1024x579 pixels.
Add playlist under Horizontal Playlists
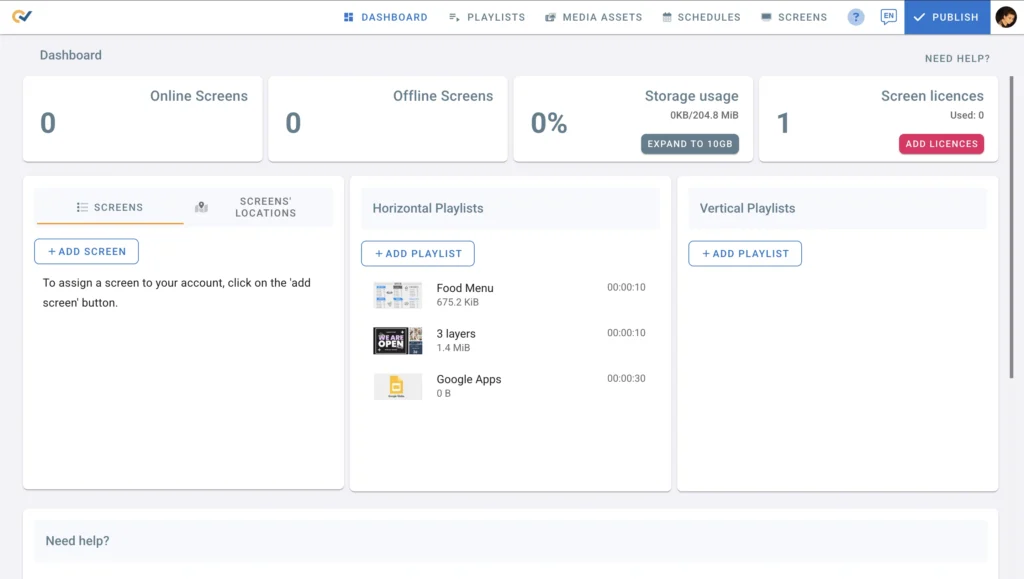point(418,253)
